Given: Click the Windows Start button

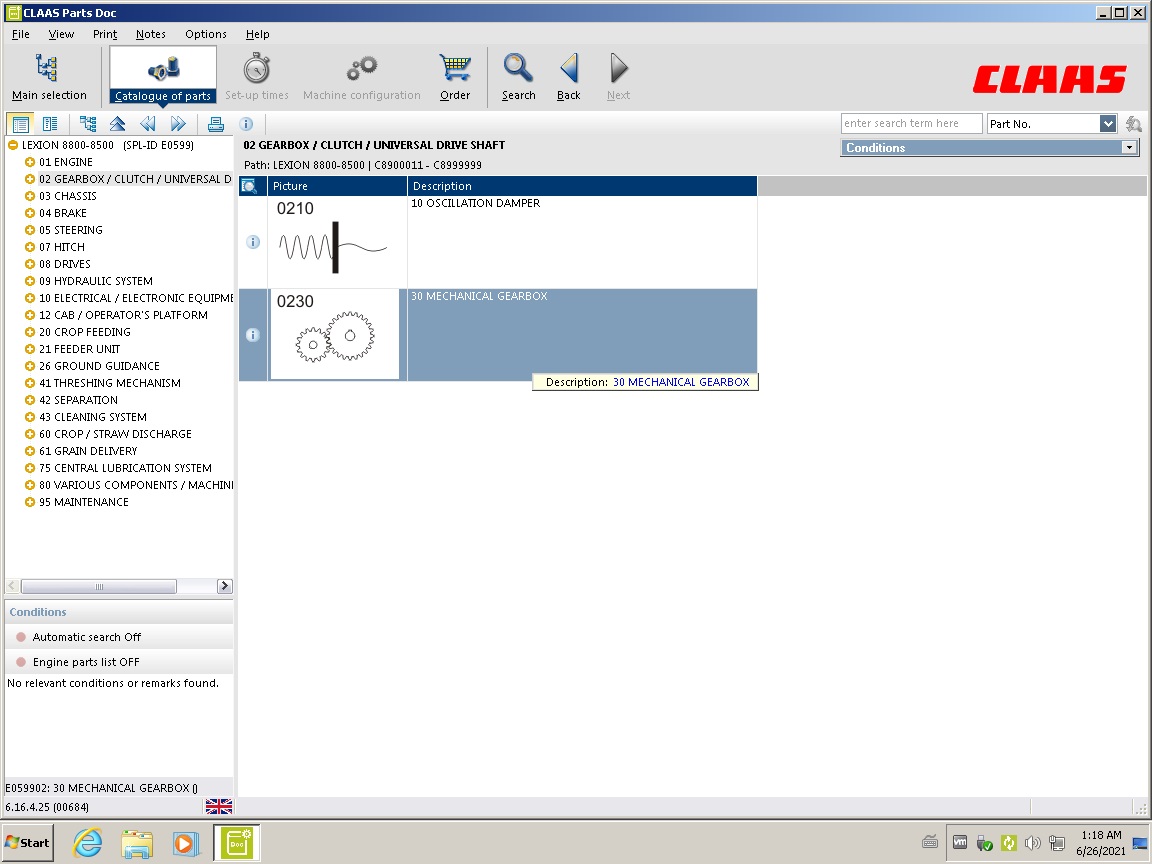Looking at the screenshot, I should coord(28,843).
